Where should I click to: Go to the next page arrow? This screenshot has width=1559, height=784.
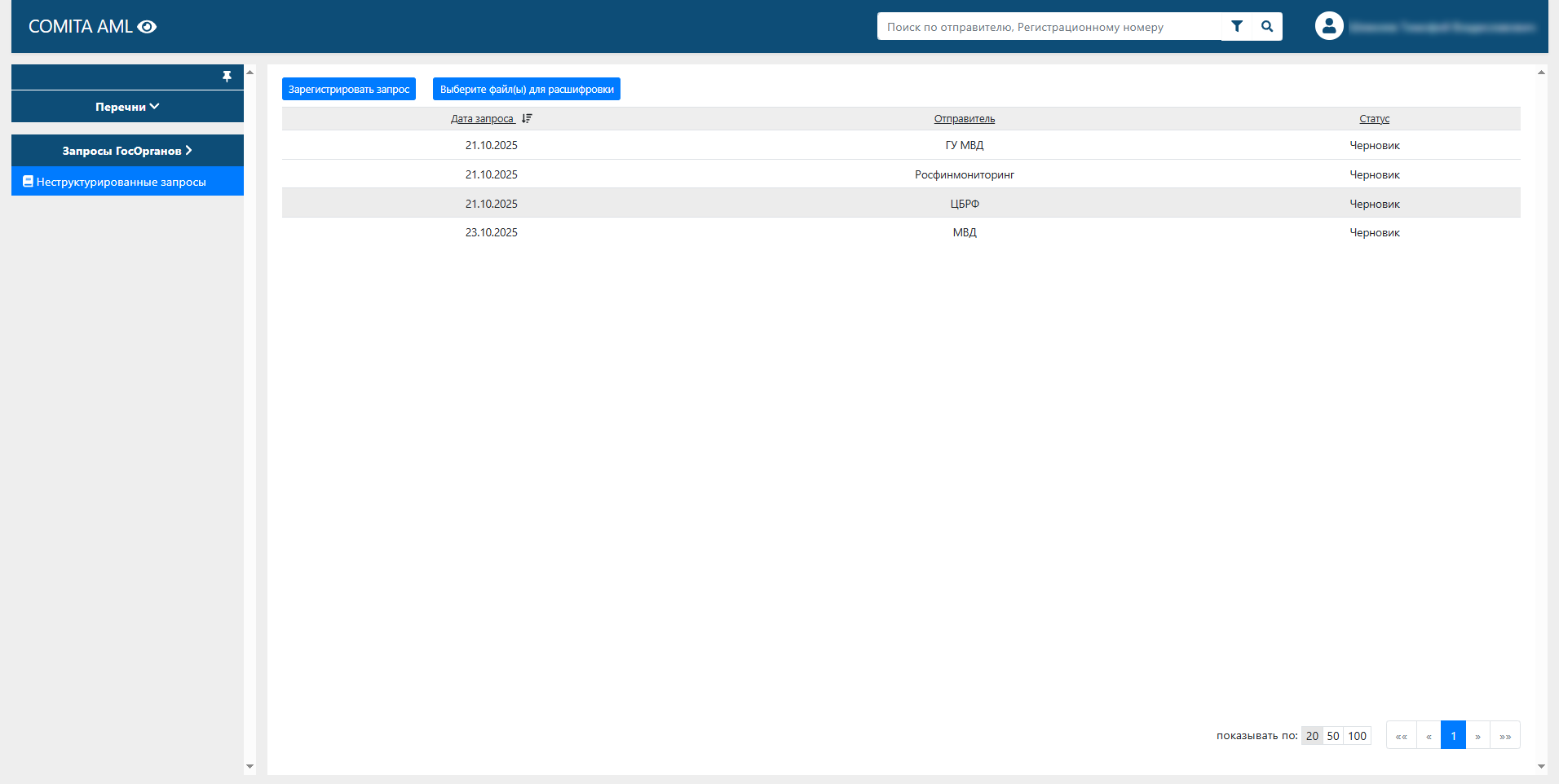pyautogui.click(x=1477, y=735)
